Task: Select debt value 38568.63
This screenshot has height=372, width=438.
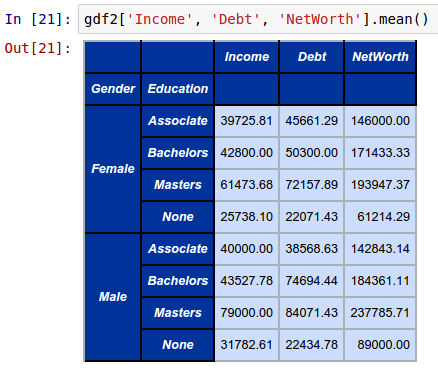Action: coord(312,249)
